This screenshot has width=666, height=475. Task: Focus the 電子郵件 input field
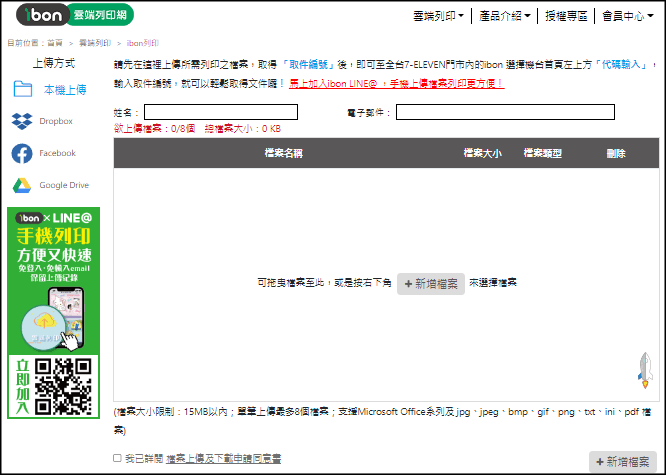tap(504, 112)
